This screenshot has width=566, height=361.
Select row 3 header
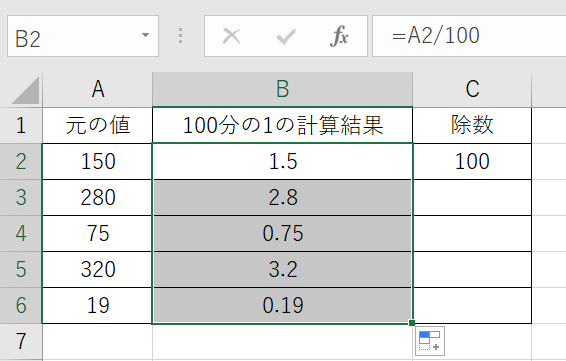[x=21, y=197]
